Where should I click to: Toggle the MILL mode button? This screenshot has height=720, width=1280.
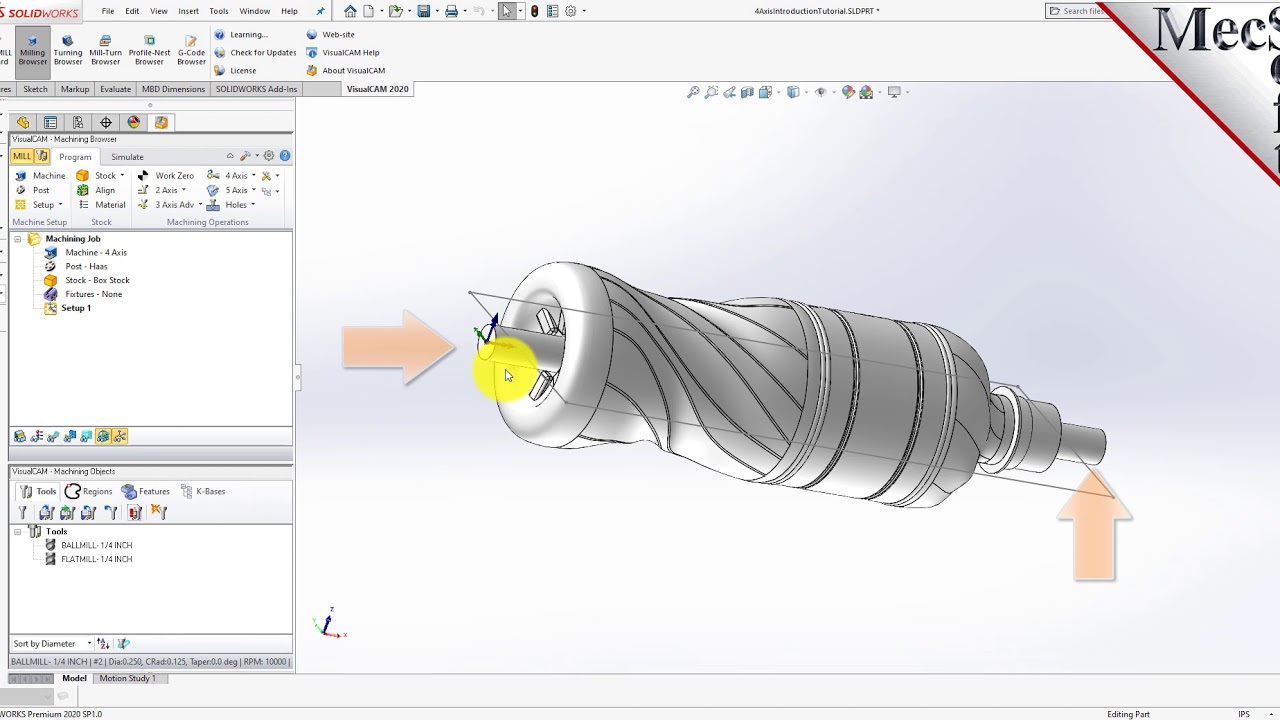coord(22,156)
